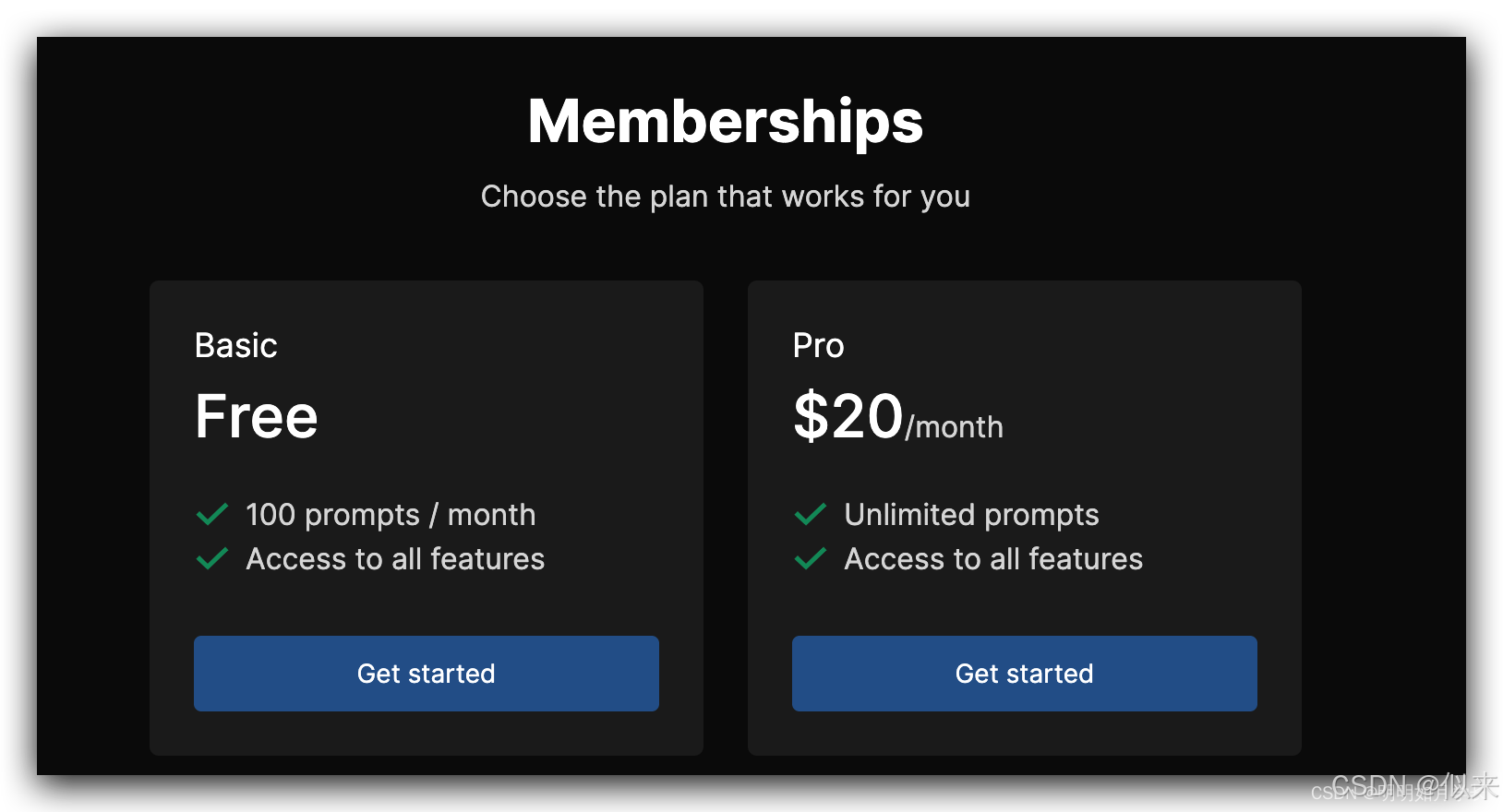Click the Memberships heading

pos(725,122)
